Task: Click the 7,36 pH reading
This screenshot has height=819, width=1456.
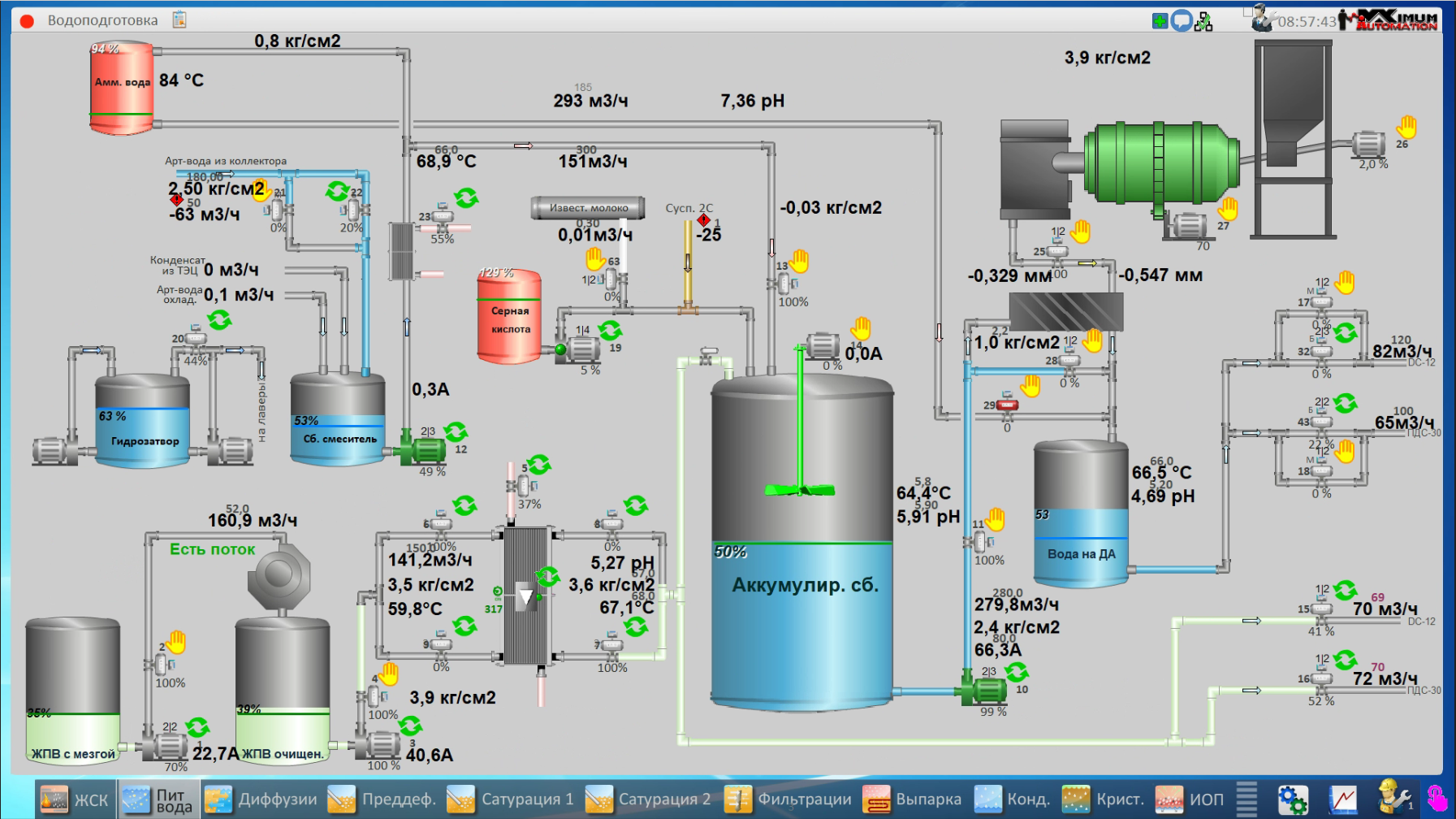Action: 752,101
